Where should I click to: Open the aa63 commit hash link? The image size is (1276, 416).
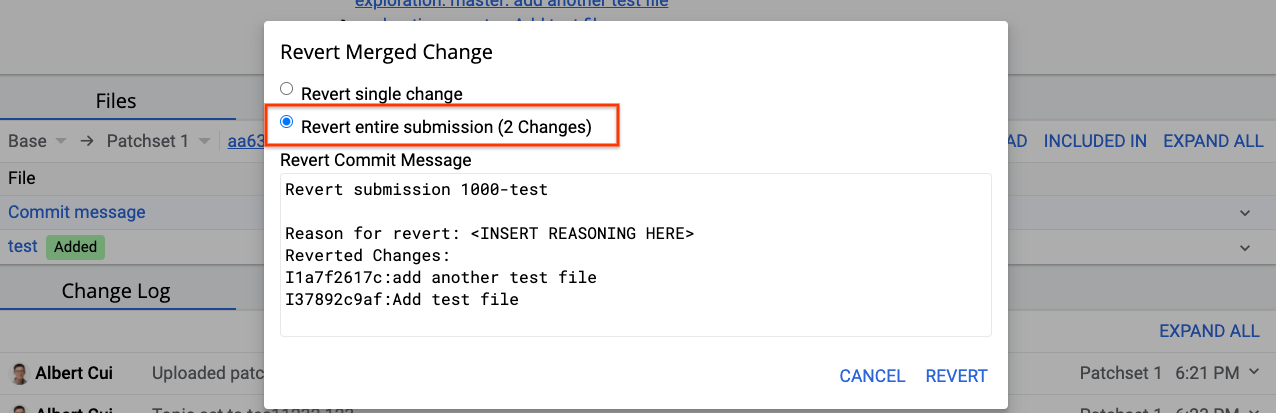245,141
